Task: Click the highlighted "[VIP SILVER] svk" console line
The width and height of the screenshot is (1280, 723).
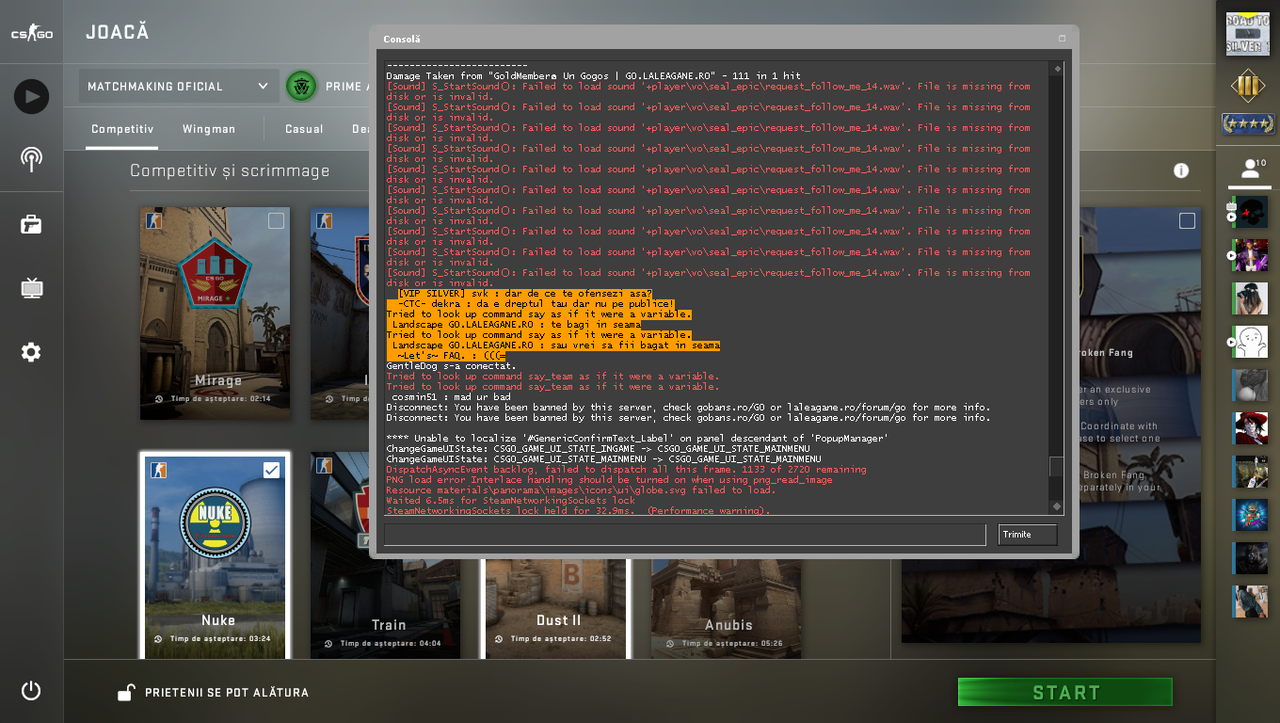Action: click(x=524, y=294)
